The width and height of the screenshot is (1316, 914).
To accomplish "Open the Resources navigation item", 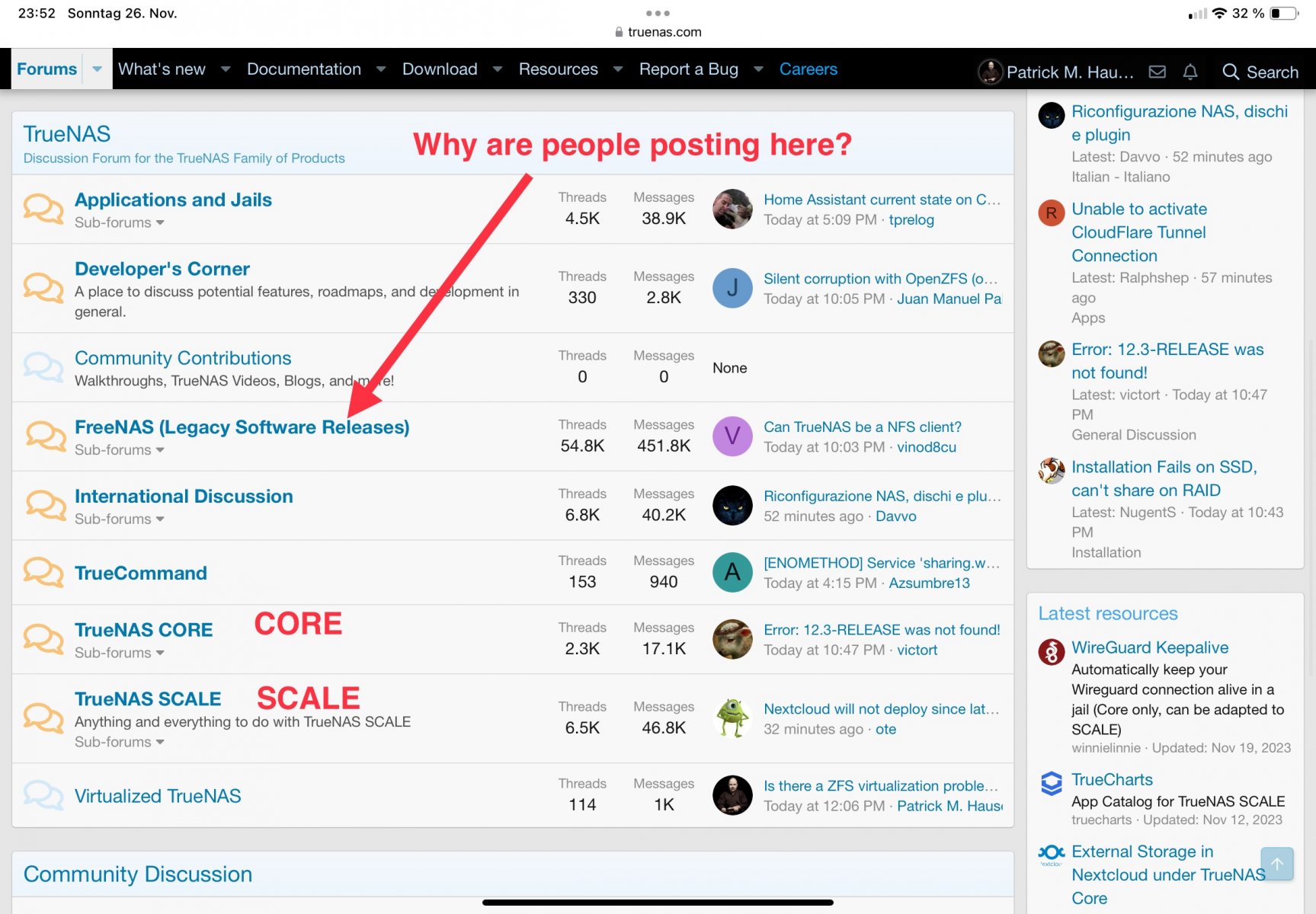I will click(x=558, y=69).
